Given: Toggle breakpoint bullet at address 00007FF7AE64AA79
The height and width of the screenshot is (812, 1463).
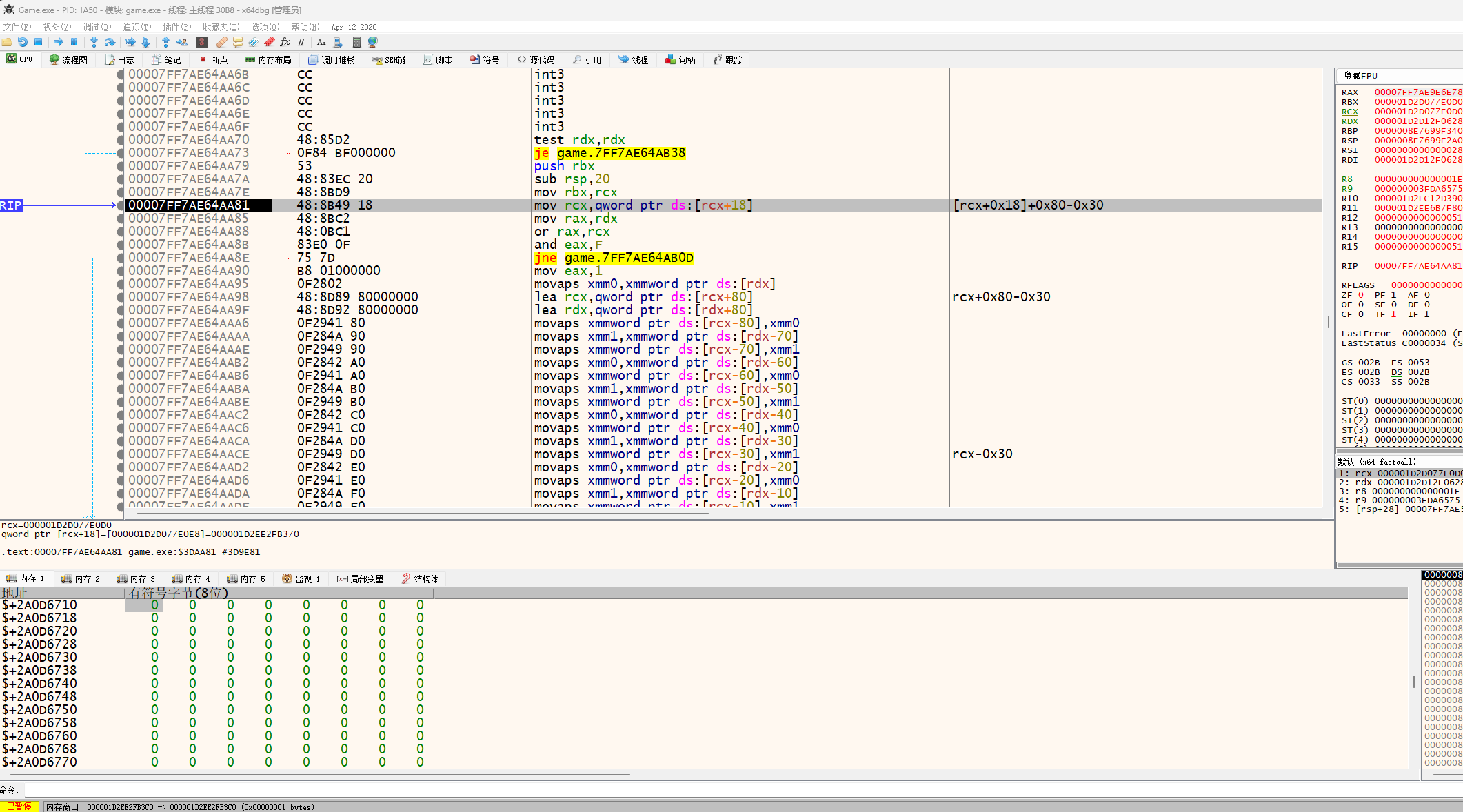Looking at the screenshot, I should (x=121, y=166).
